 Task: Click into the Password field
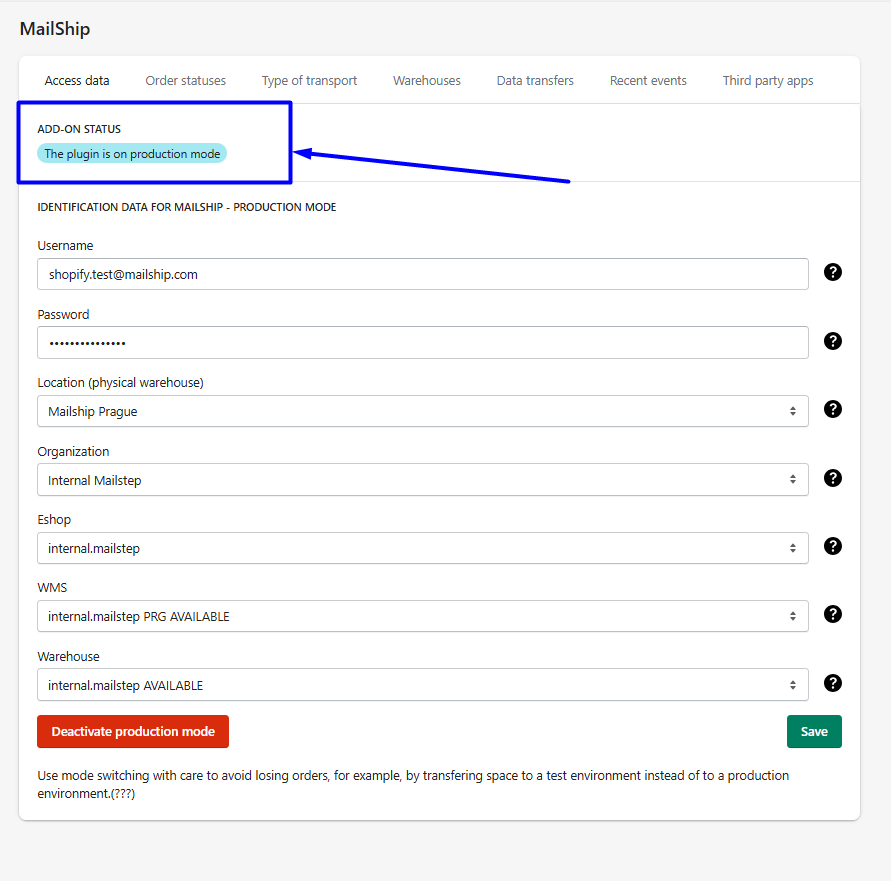(422, 343)
